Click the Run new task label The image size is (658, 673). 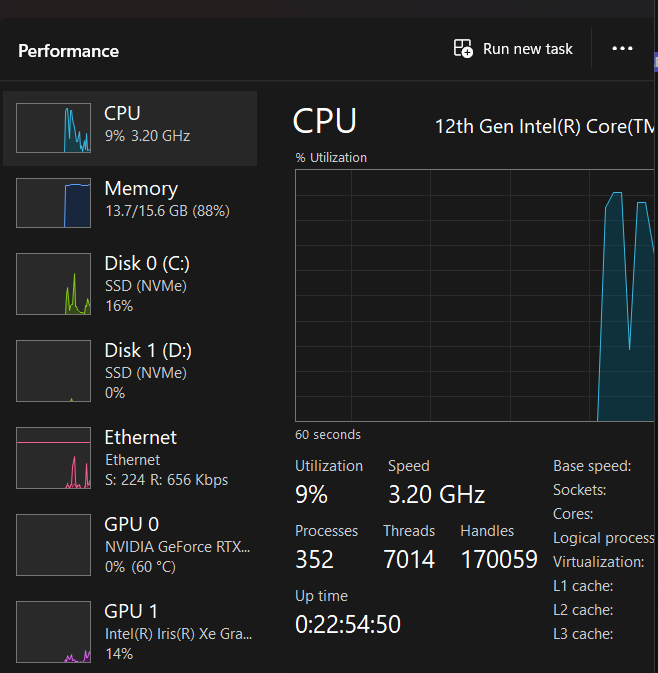528,49
